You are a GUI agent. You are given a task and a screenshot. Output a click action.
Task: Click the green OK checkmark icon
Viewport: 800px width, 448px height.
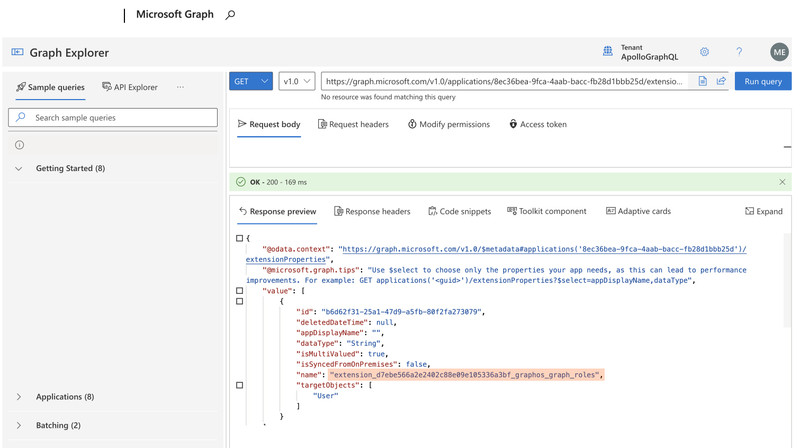pyautogui.click(x=241, y=182)
